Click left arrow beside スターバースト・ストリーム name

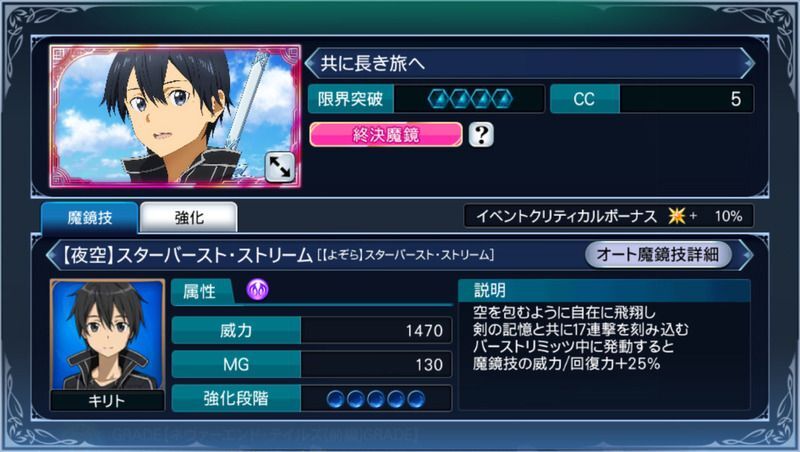pos(52,254)
